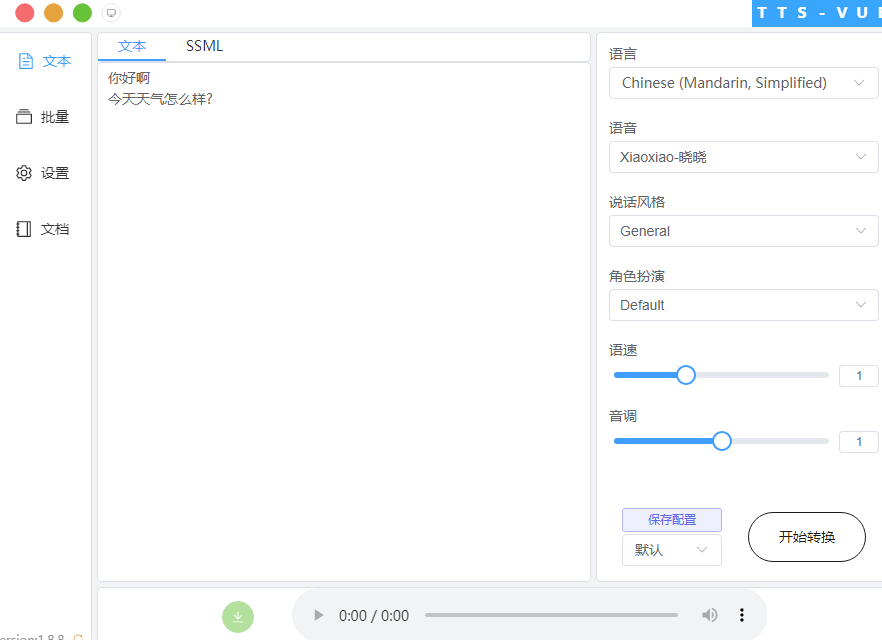Viewport: 882px width, 640px height.
Task: Expand the General speaking style dropdown
Action: click(744, 231)
